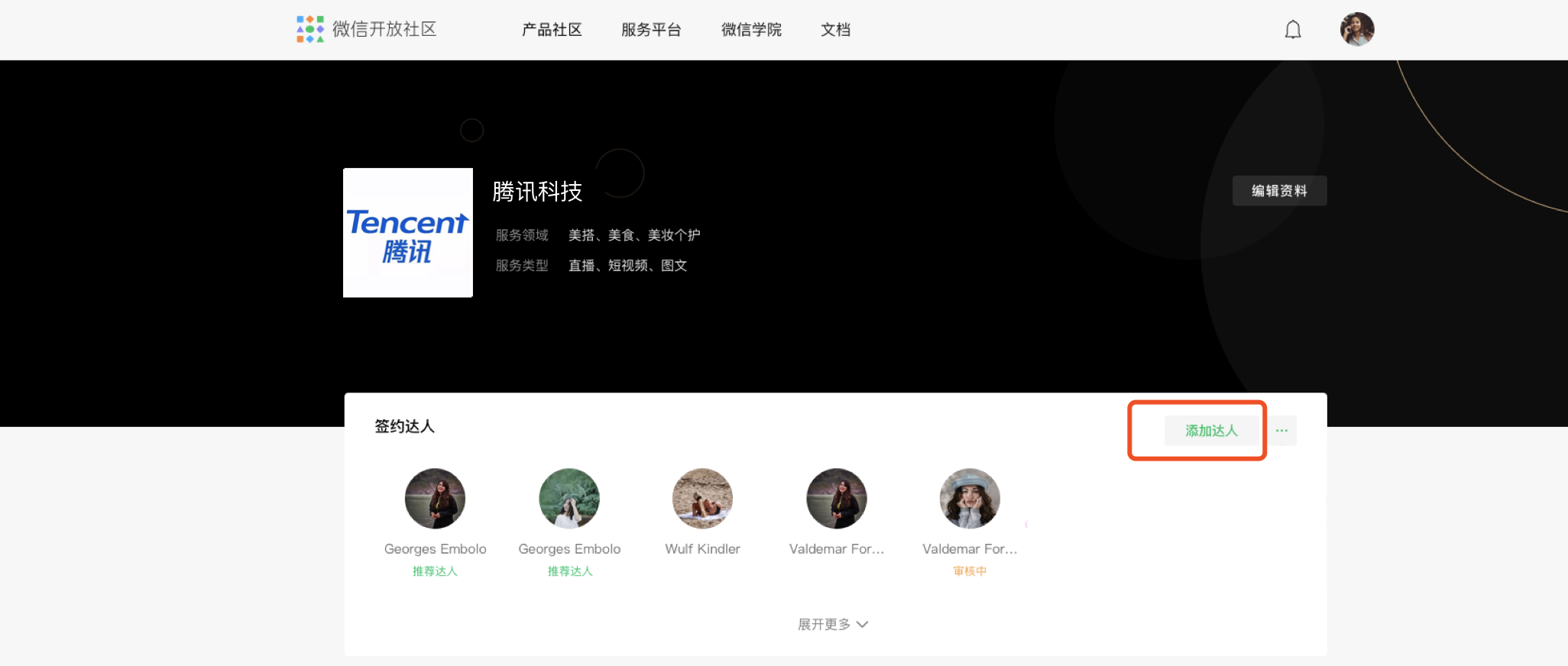
Task: Open the 产品社区 menu
Action: (552, 30)
